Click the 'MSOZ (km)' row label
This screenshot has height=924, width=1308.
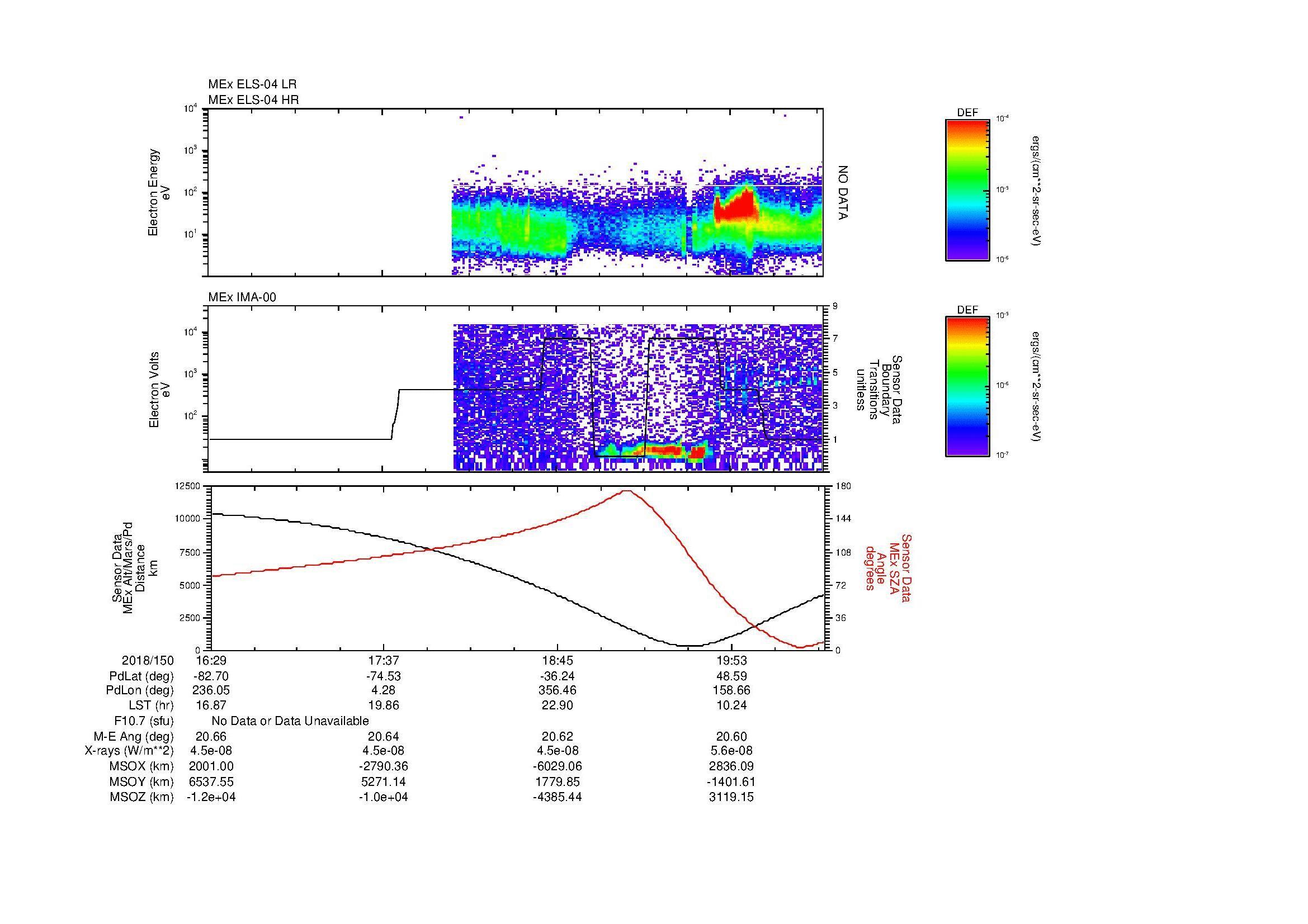[x=142, y=797]
